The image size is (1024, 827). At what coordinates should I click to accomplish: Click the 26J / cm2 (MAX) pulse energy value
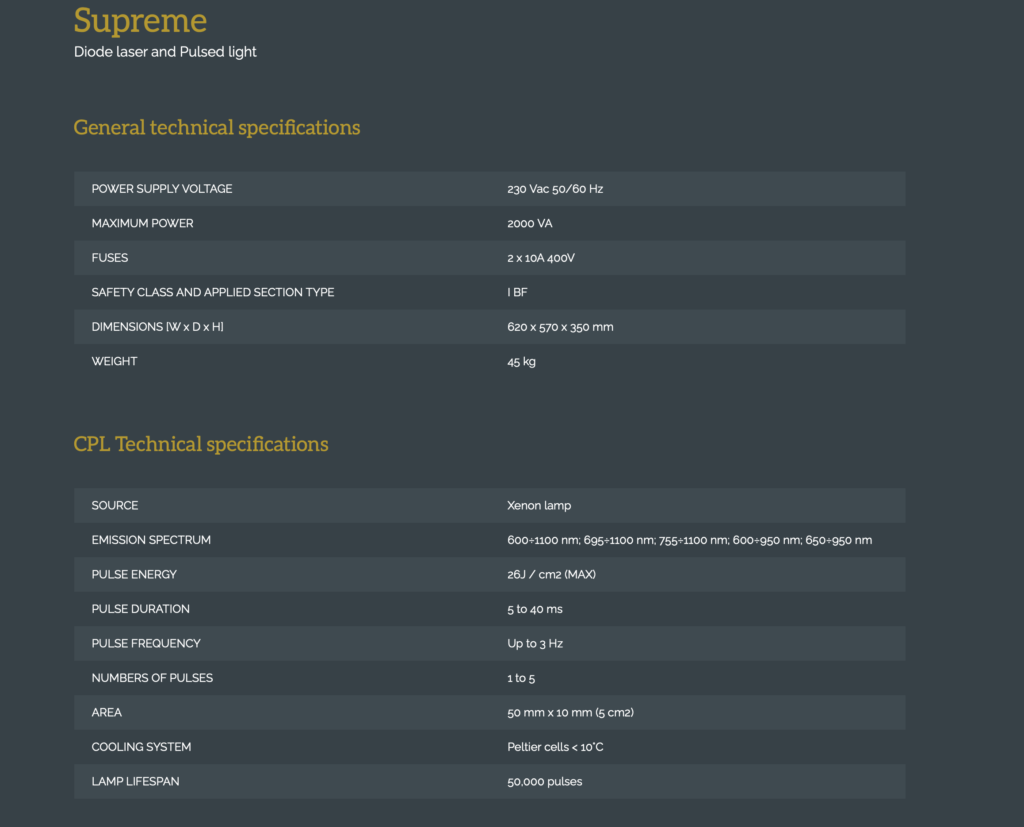pyautogui.click(x=551, y=575)
